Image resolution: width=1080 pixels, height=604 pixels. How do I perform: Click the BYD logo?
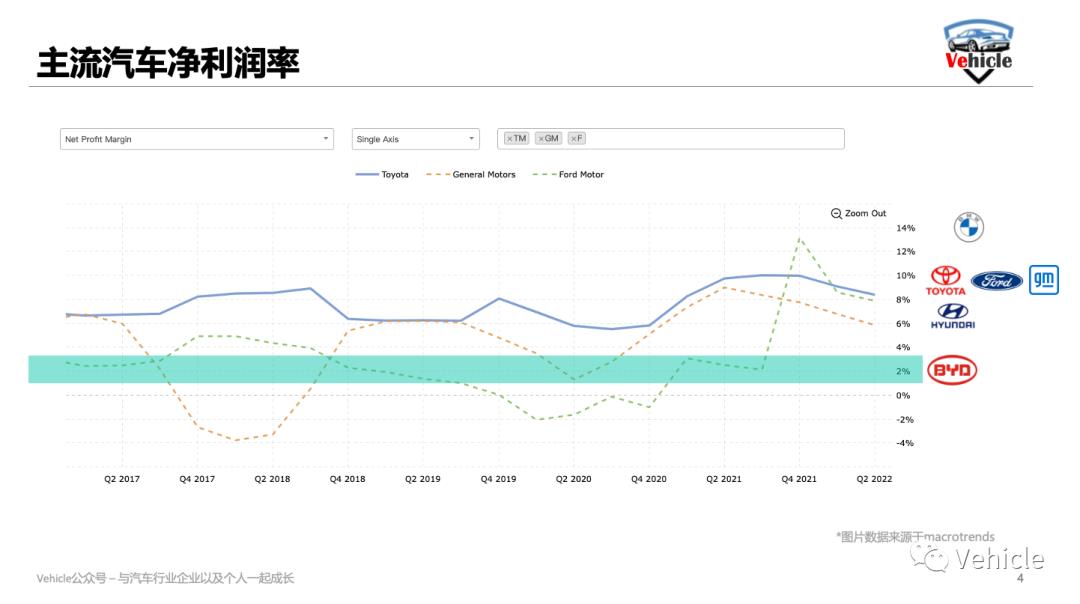[x=952, y=370]
